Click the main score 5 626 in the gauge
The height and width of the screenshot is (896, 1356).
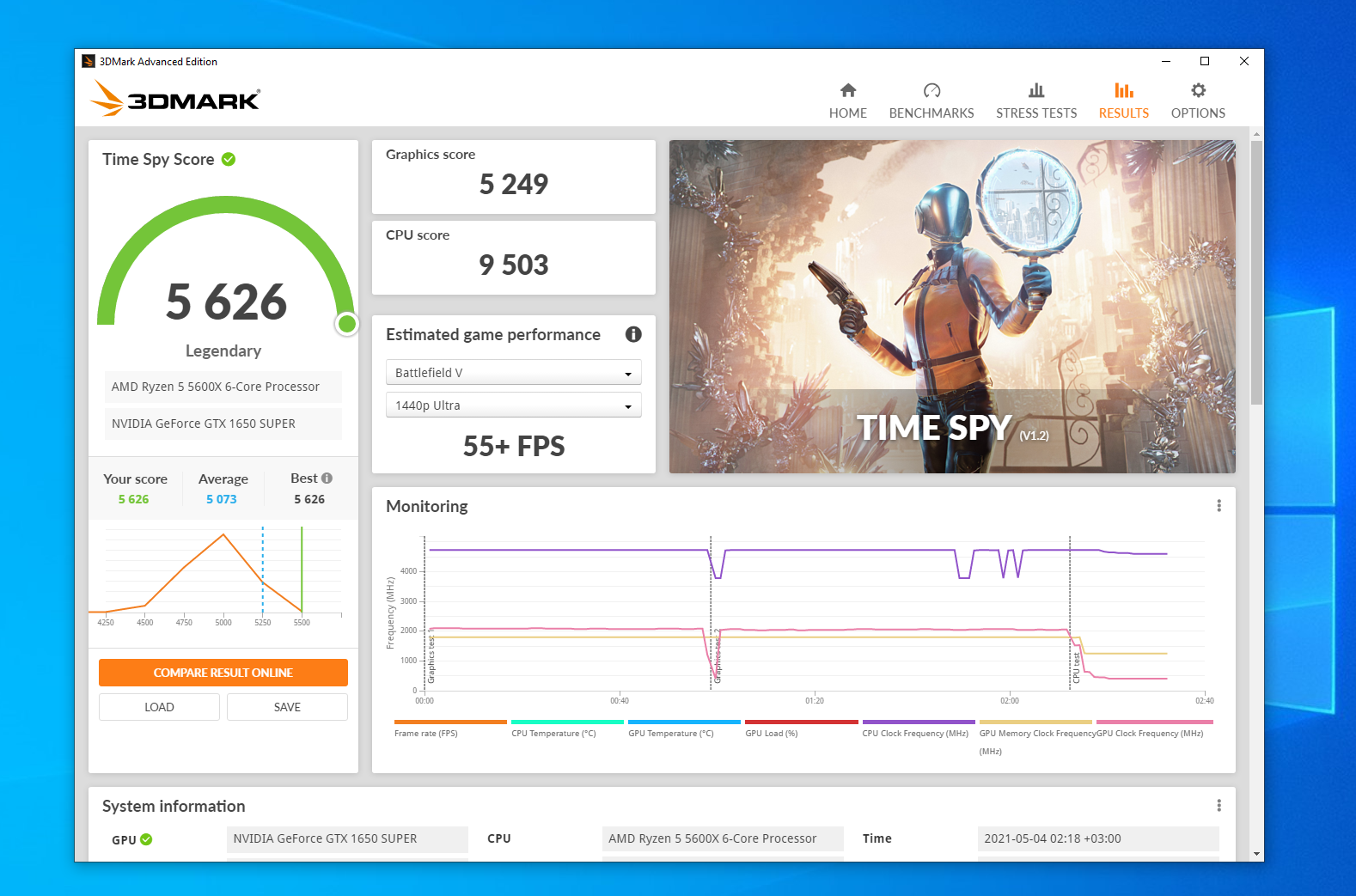click(x=226, y=302)
